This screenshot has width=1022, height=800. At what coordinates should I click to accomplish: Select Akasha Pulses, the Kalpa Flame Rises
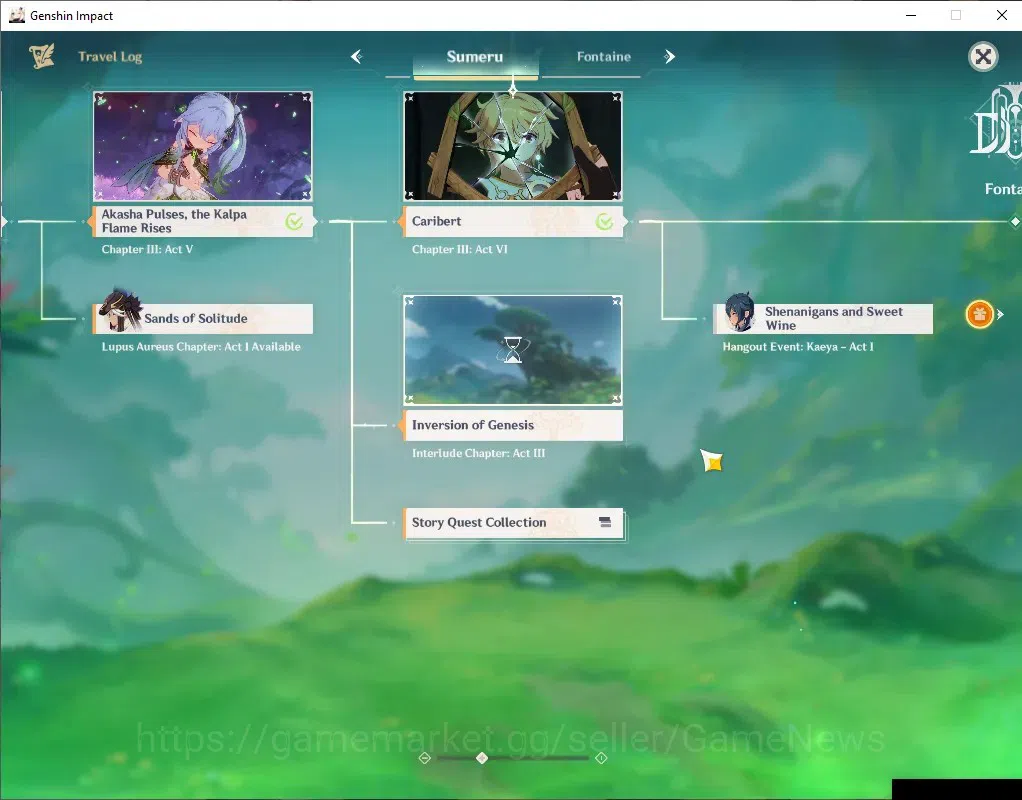(203, 221)
